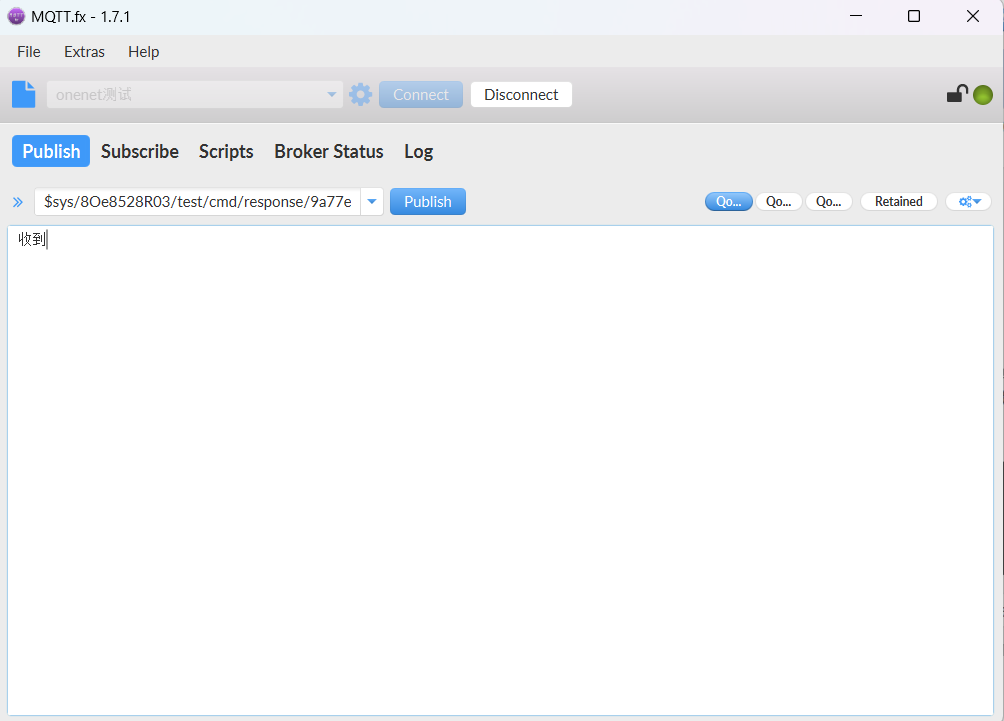This screenshot has height=721, width=1004.
Task: Switch to the Publish tab
Action: click(51, 151)
